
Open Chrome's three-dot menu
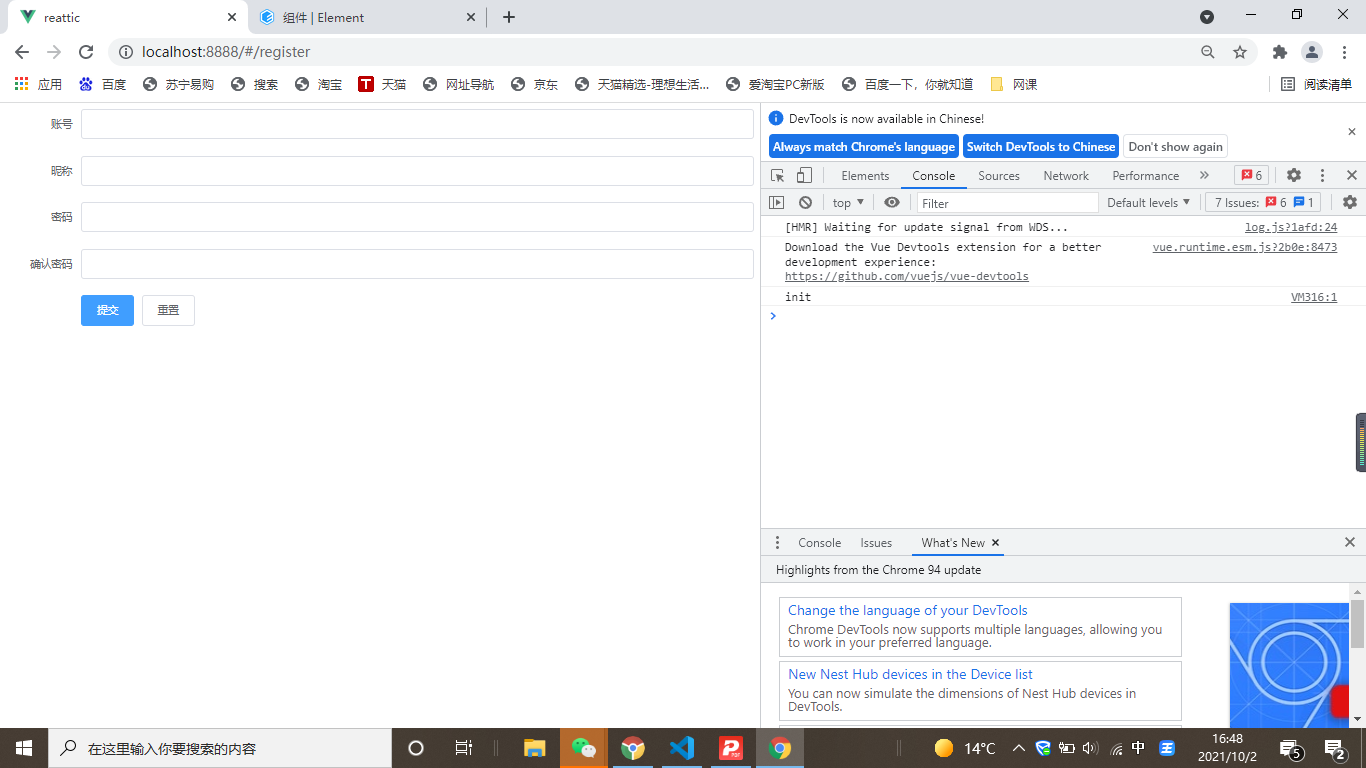pyautogui.click(x=1344, y=52)
